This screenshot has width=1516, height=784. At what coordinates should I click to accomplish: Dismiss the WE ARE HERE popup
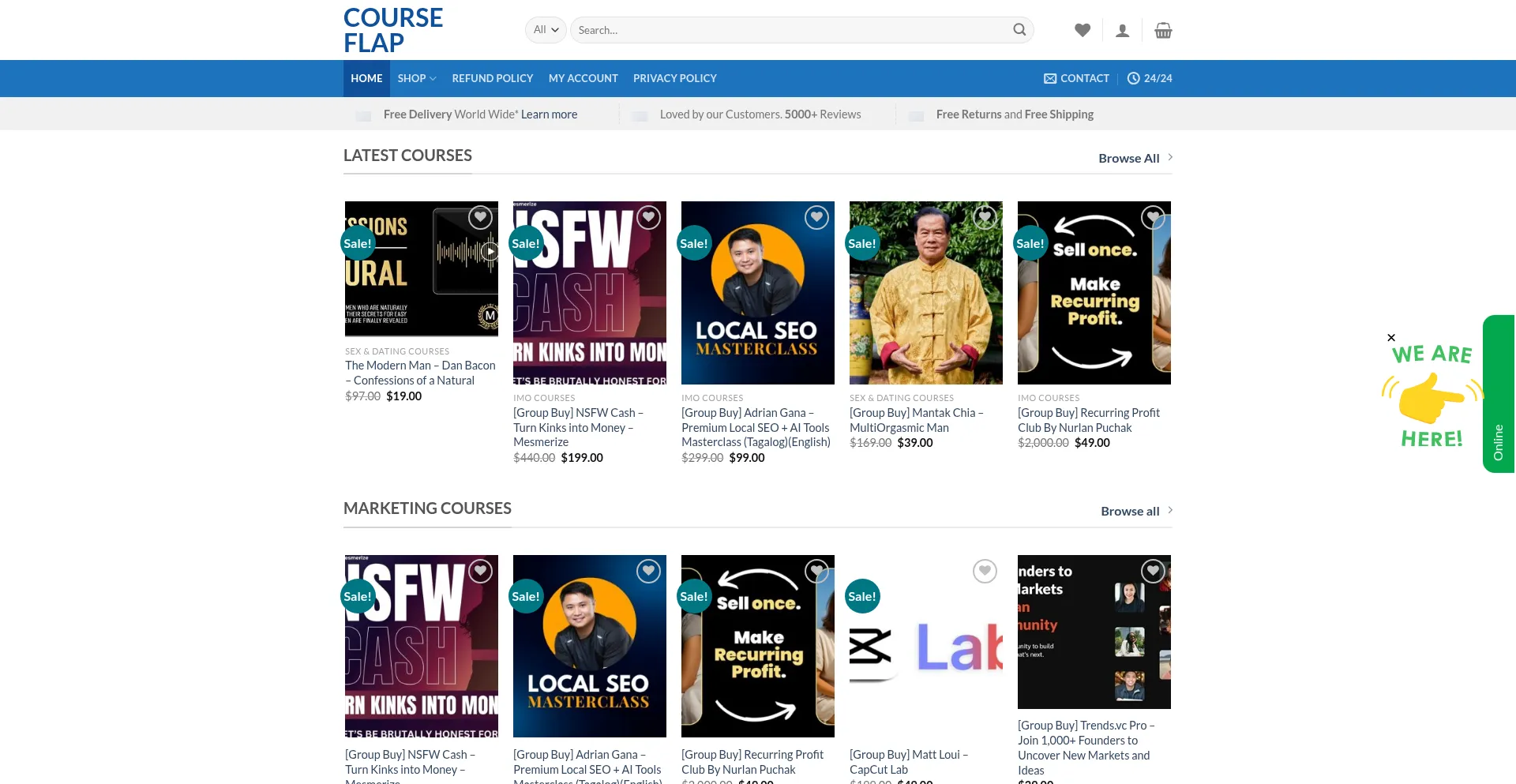(x=1391, y=337)
